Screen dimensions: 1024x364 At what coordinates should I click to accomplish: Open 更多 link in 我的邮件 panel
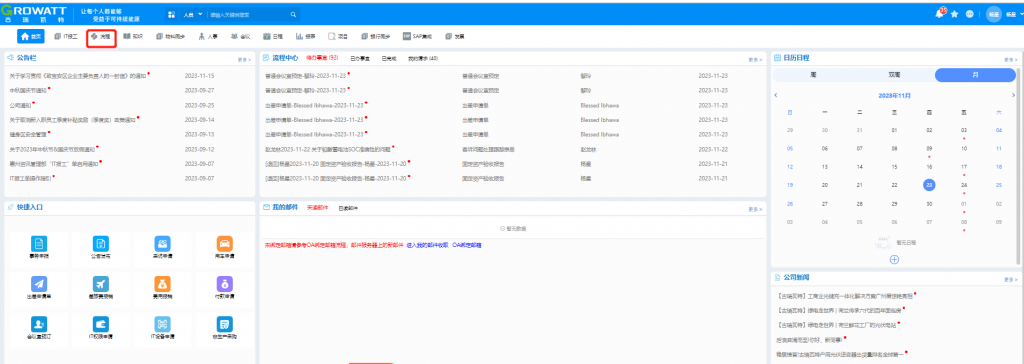756,209
